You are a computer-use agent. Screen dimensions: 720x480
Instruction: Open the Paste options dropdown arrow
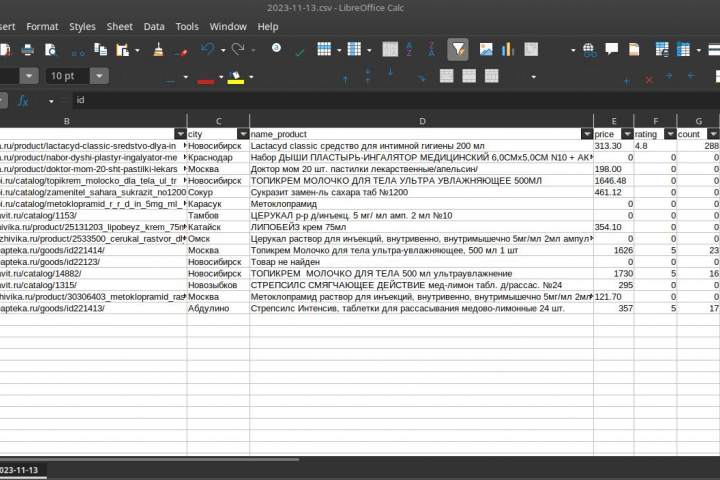tap(137, 50)
